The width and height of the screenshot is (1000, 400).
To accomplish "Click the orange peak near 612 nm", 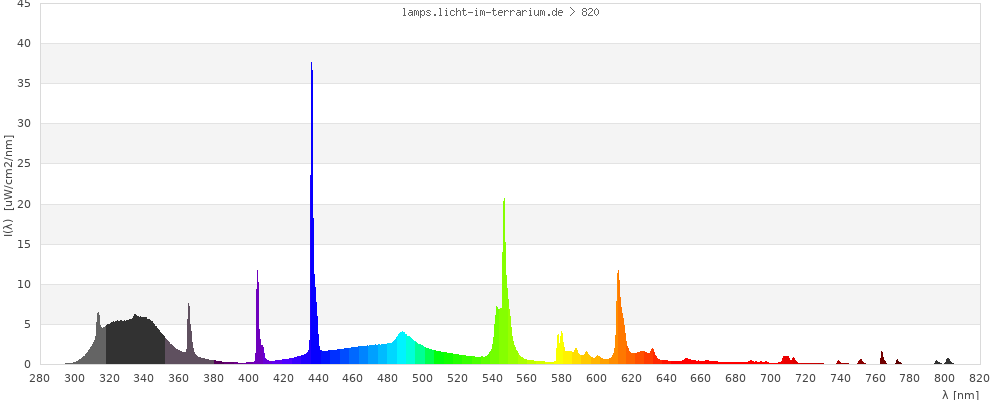I will (x=619, y=319).
